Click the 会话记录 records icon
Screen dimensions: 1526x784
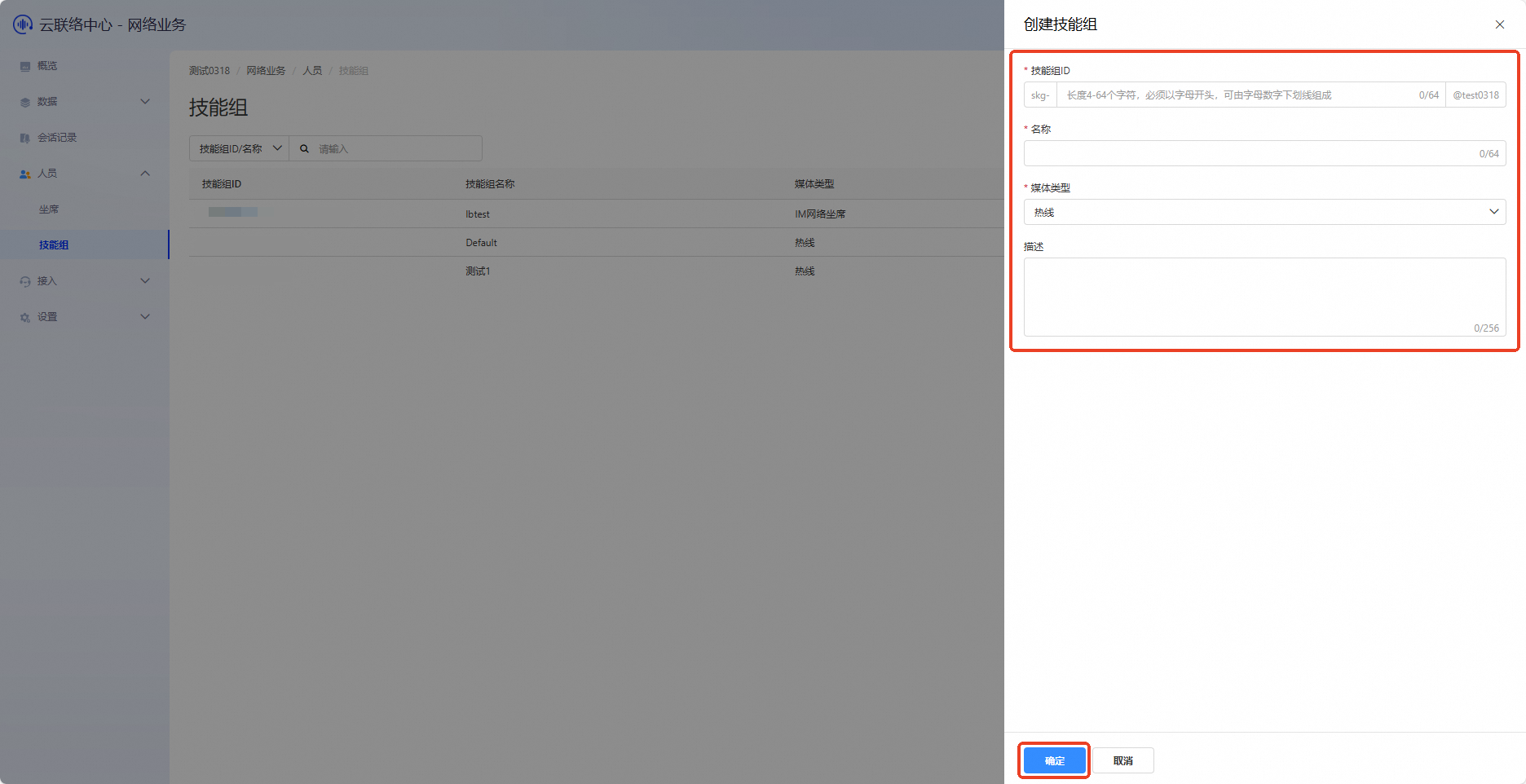click(25, 138)
